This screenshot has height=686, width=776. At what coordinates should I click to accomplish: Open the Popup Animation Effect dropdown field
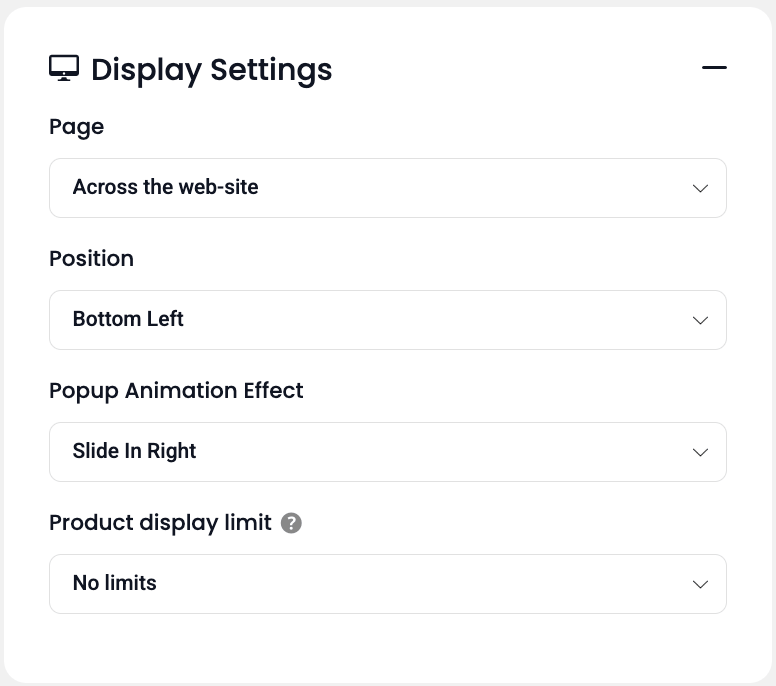[x=387, y=452]
